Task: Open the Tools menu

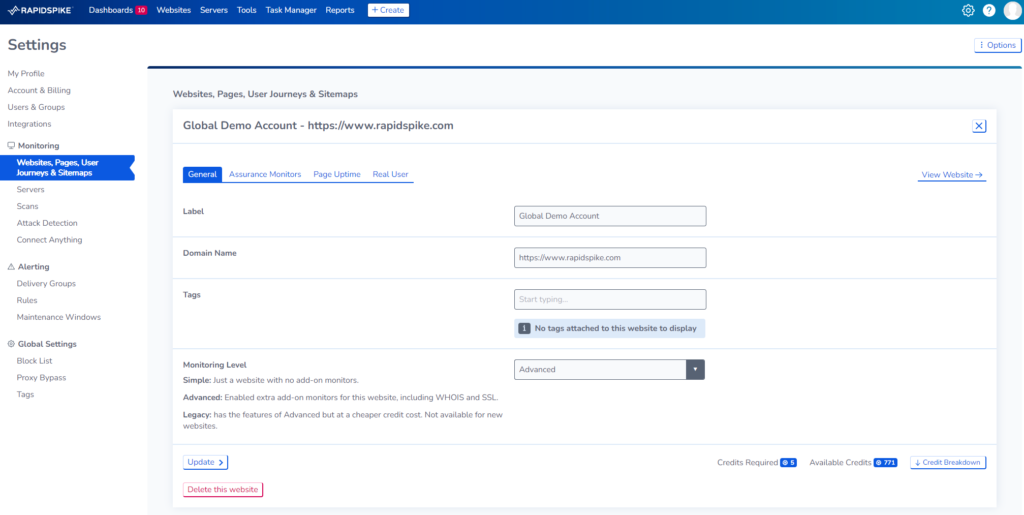Action: click(x=247, y=10)
